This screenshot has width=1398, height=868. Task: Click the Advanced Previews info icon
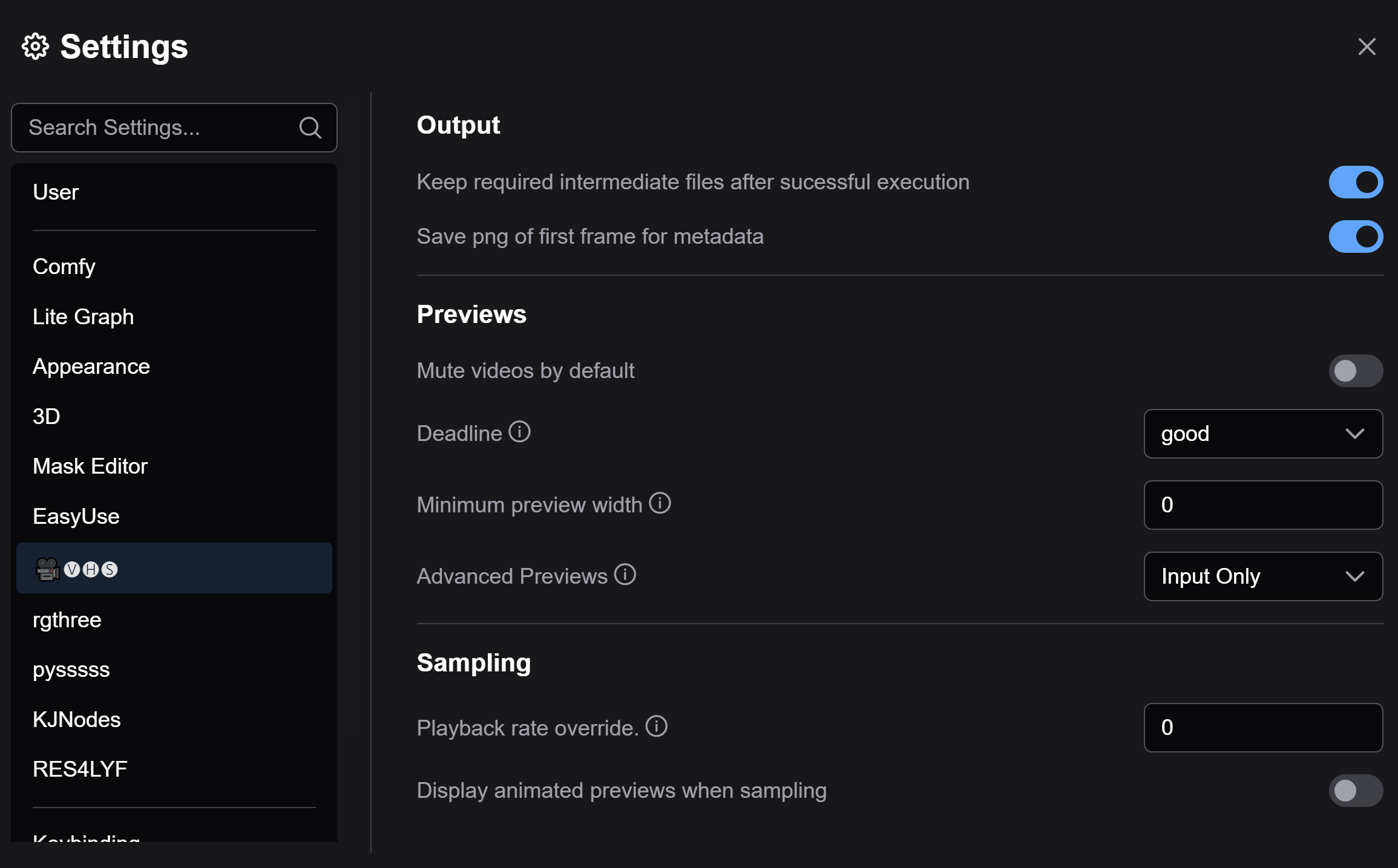[x=625, y=575]
